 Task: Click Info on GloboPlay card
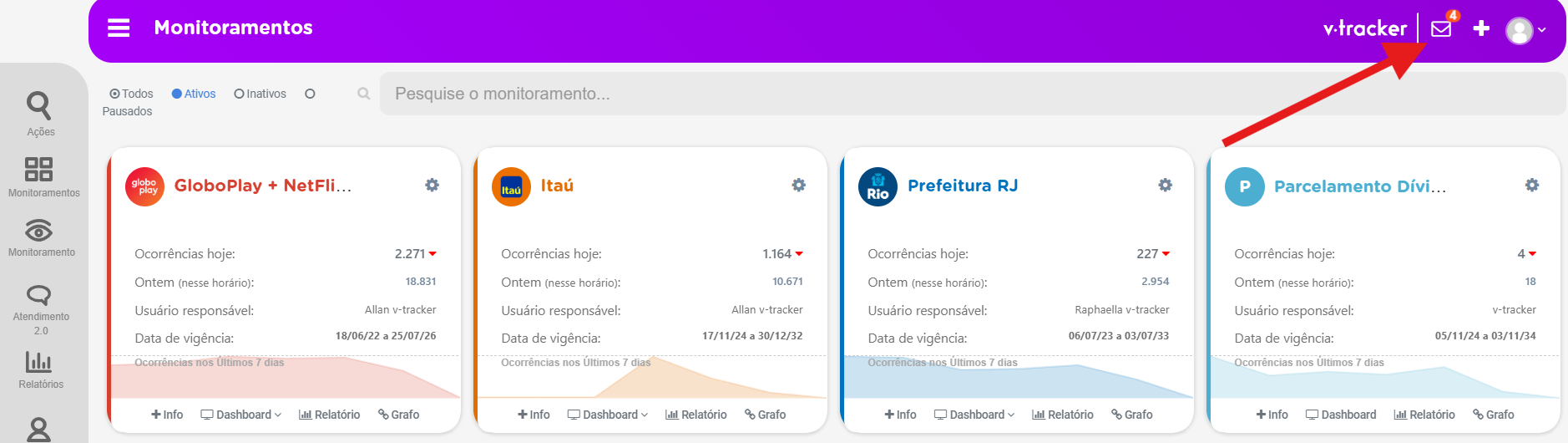click(167, 415)
